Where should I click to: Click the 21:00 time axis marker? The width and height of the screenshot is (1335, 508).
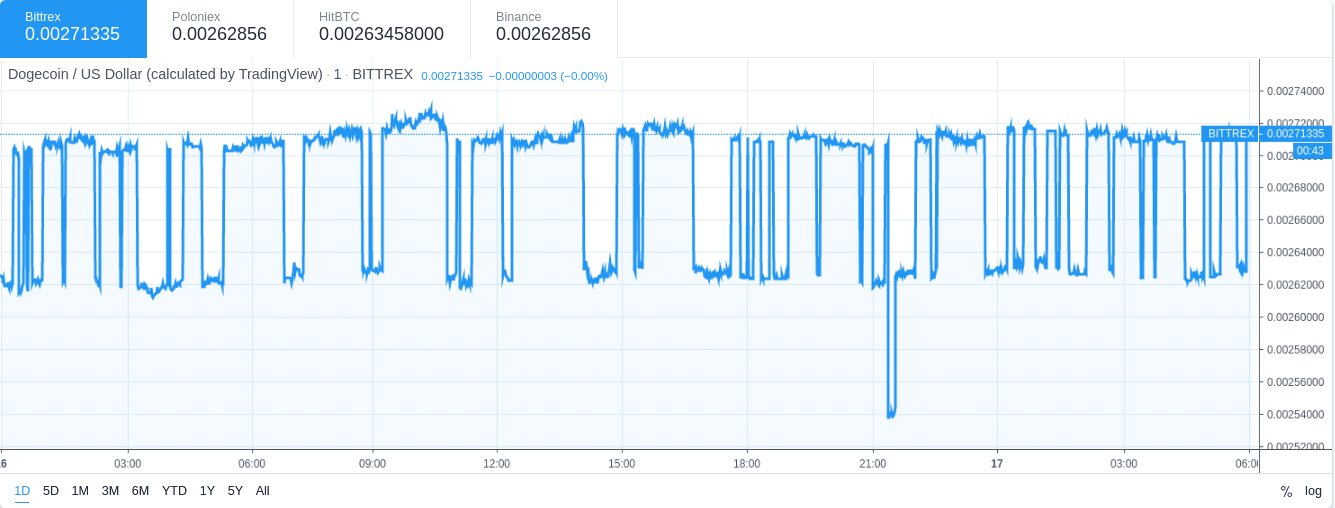tap(873, 464)
